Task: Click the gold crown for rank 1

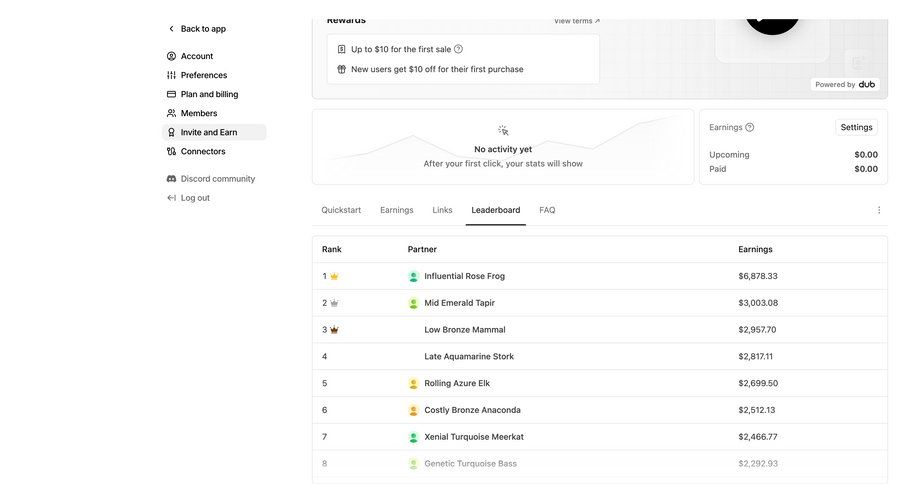Action: tap(334, 276)
